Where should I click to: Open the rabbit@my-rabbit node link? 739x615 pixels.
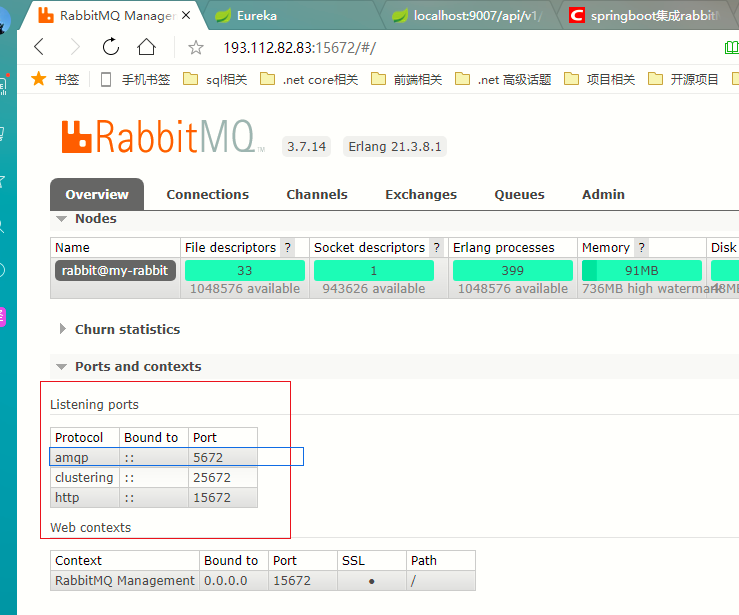115,271
